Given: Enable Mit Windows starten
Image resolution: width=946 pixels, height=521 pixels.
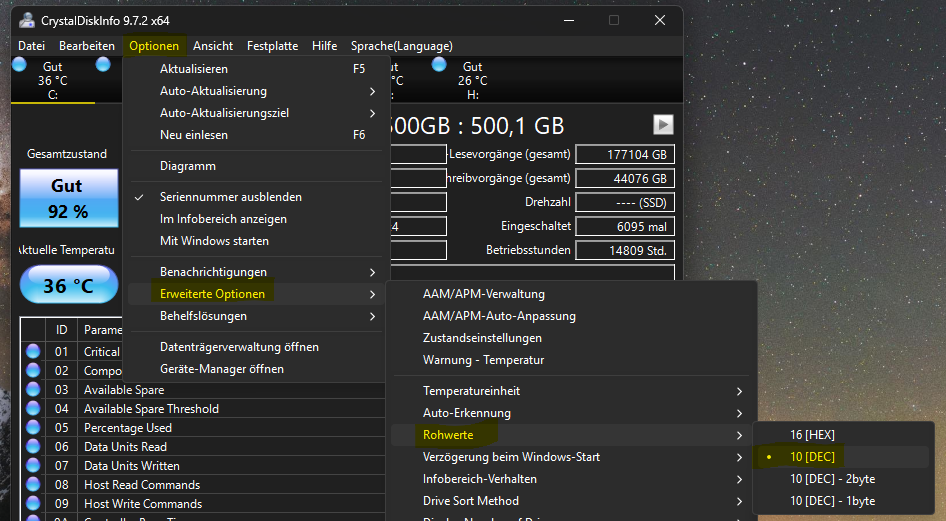Looking at the screenshot, I should [256, 241].
